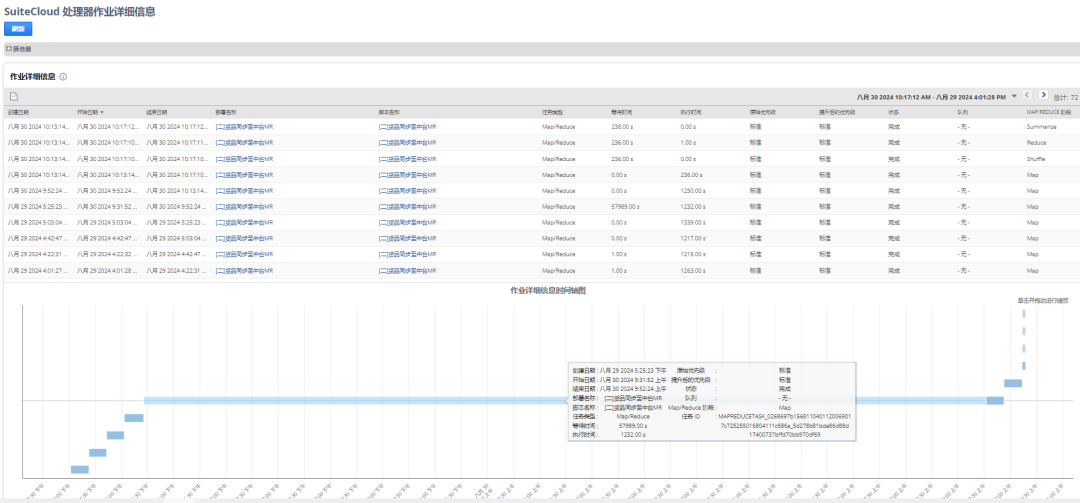Sort by the 执行时间 column header

pos(691,112)
